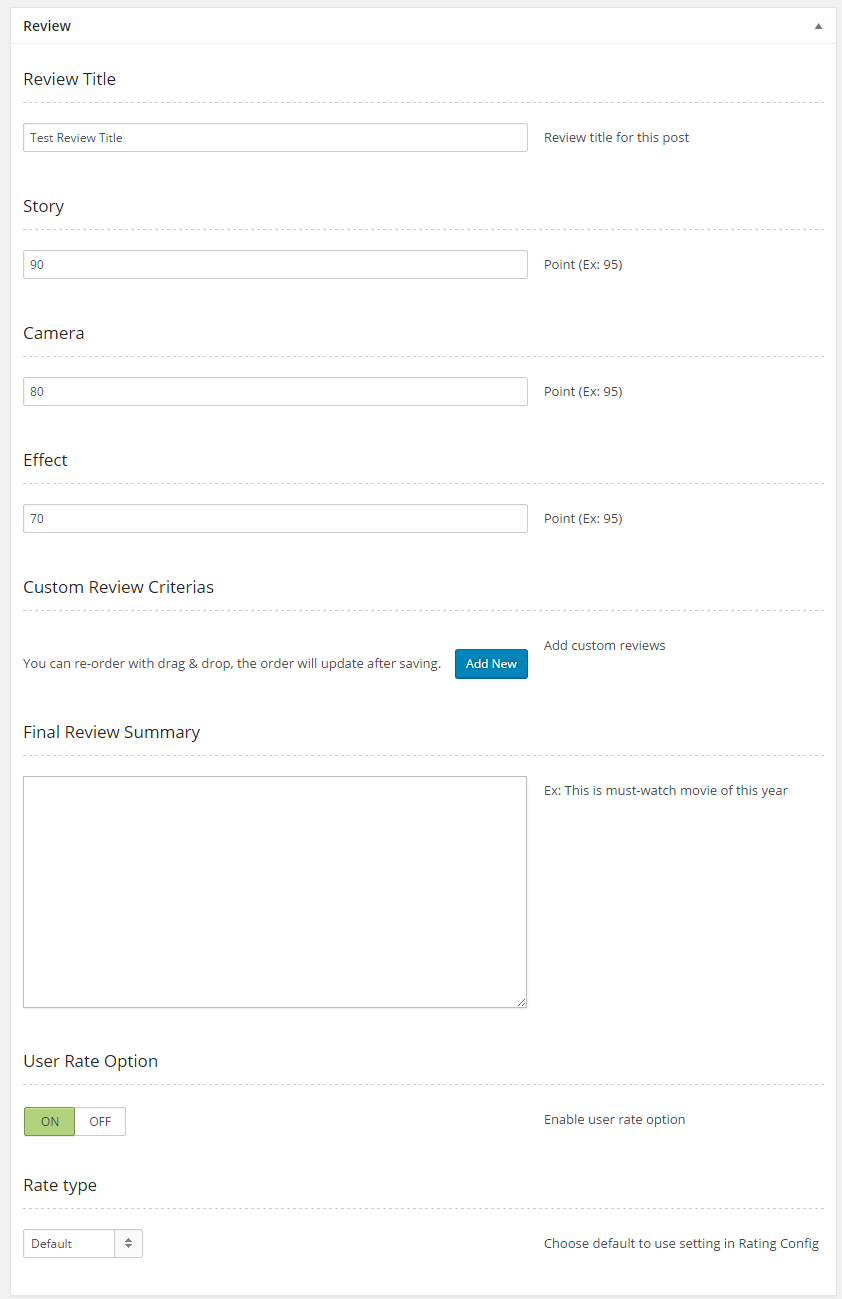Click the 'Enable user rate option' description
Screen dimensions: 842x1299
pos(614,1120)
